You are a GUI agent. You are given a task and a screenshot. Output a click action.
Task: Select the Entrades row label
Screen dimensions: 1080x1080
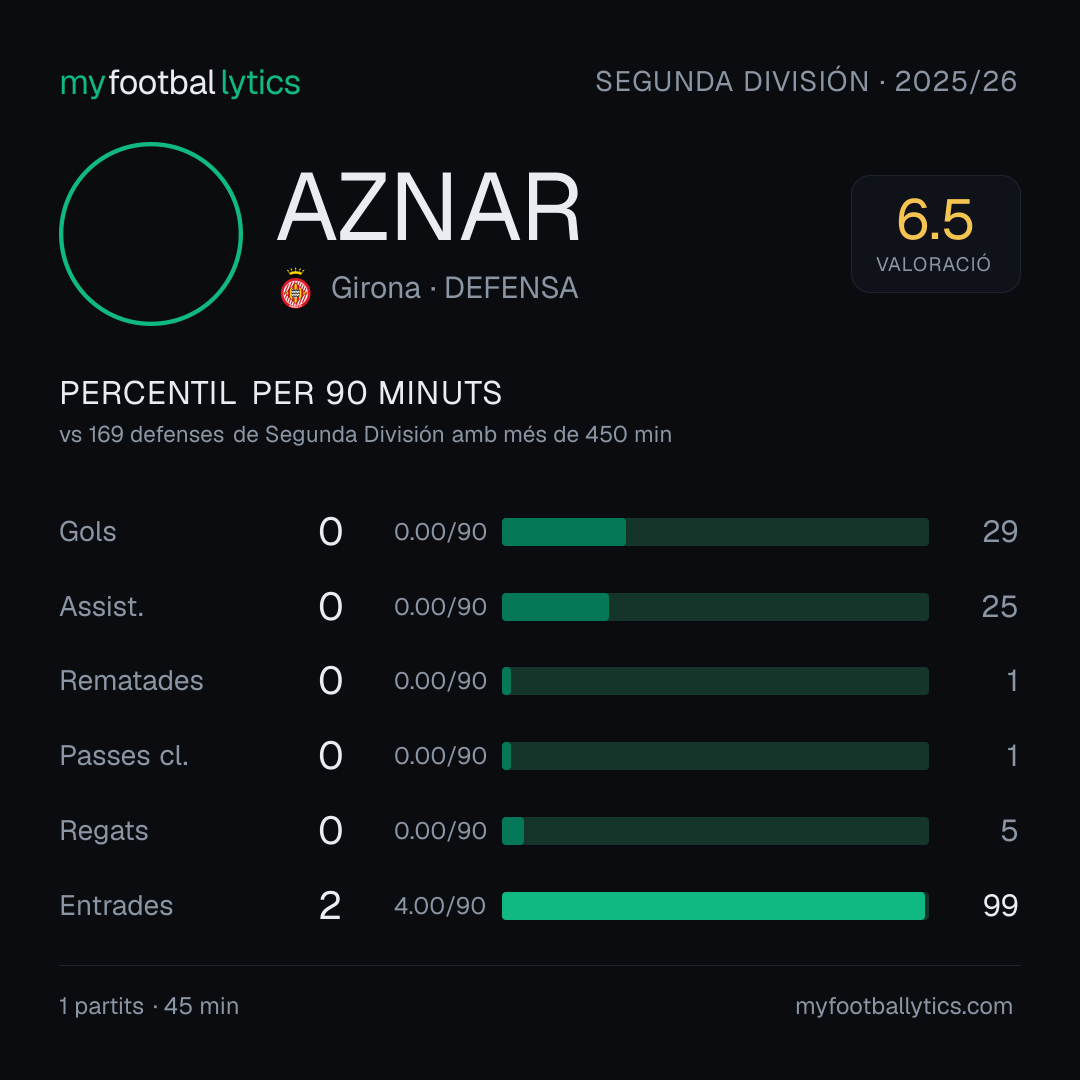tap(116, 906)
